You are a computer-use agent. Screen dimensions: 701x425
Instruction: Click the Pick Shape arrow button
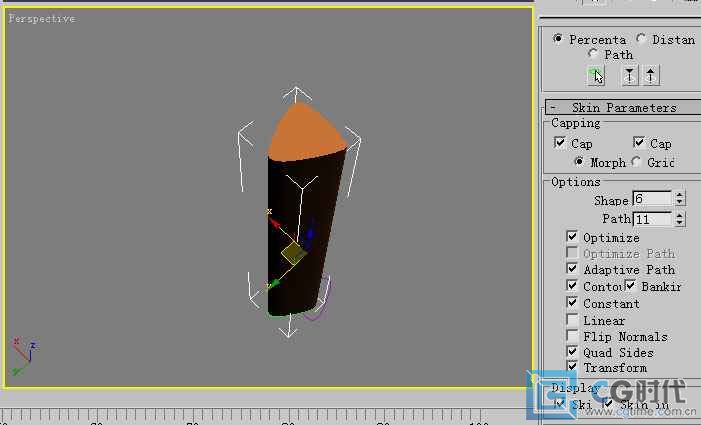click(596, 76)
